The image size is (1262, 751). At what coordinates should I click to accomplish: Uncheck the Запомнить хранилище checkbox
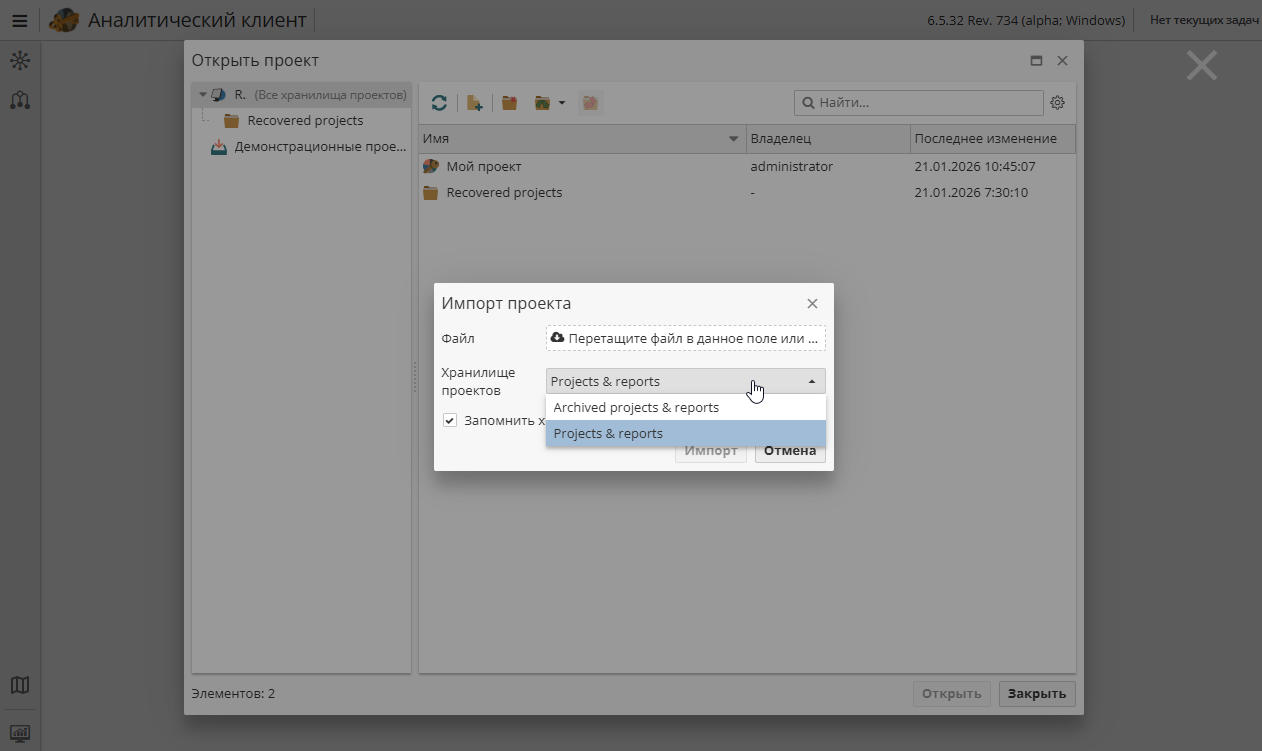pos(450,419)
